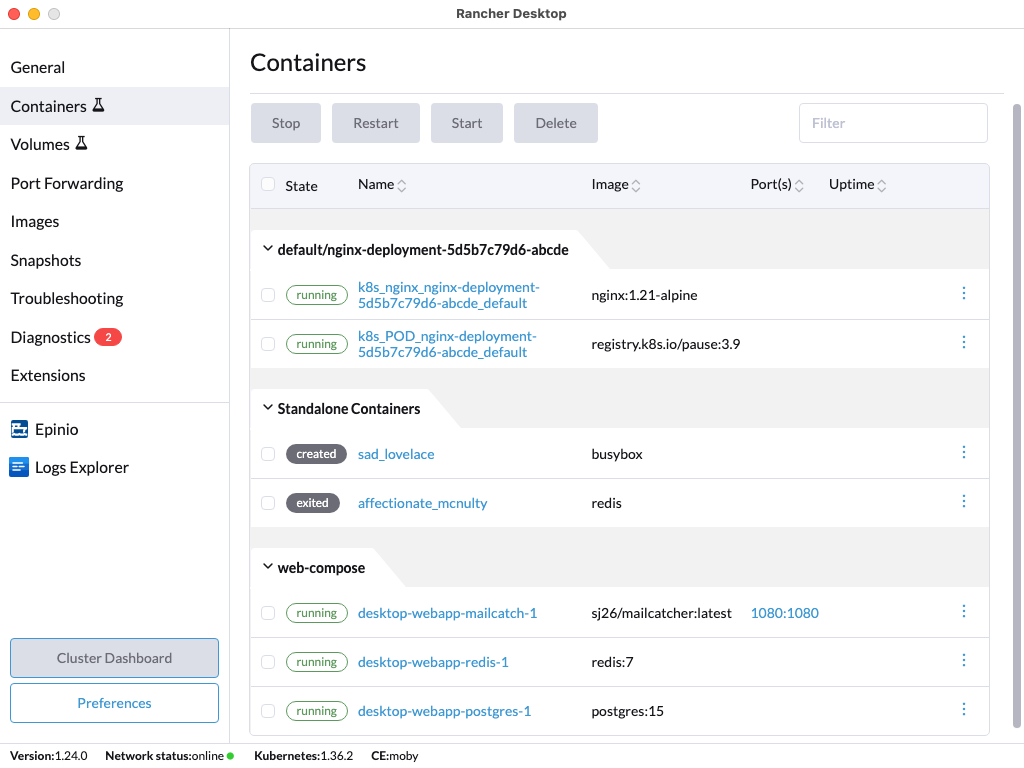Open the desktop-webapp-mailcatch-1 link
Image resolution: width=1024 pixels, height=768 pixels.
coord(447,613)
